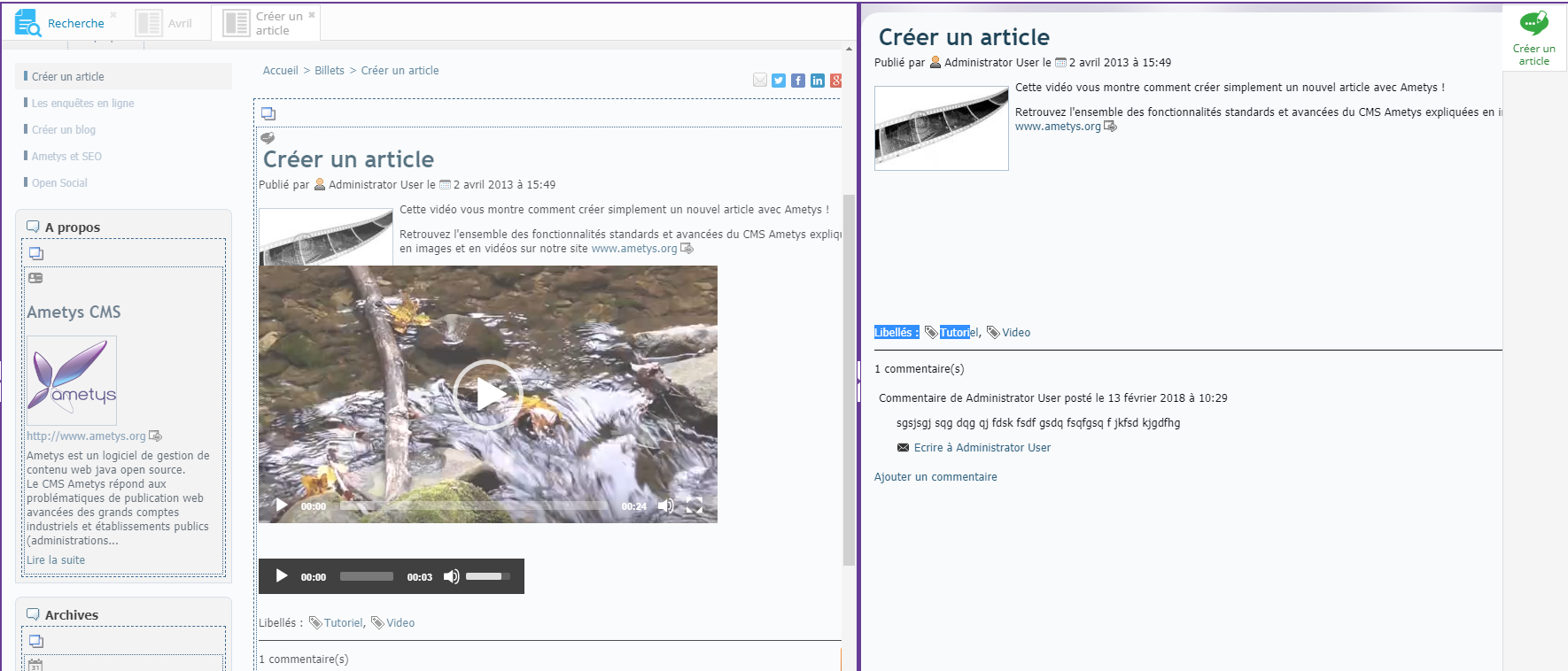Open Les enquêtes en ligne menu entry

[x=83, y=104]
